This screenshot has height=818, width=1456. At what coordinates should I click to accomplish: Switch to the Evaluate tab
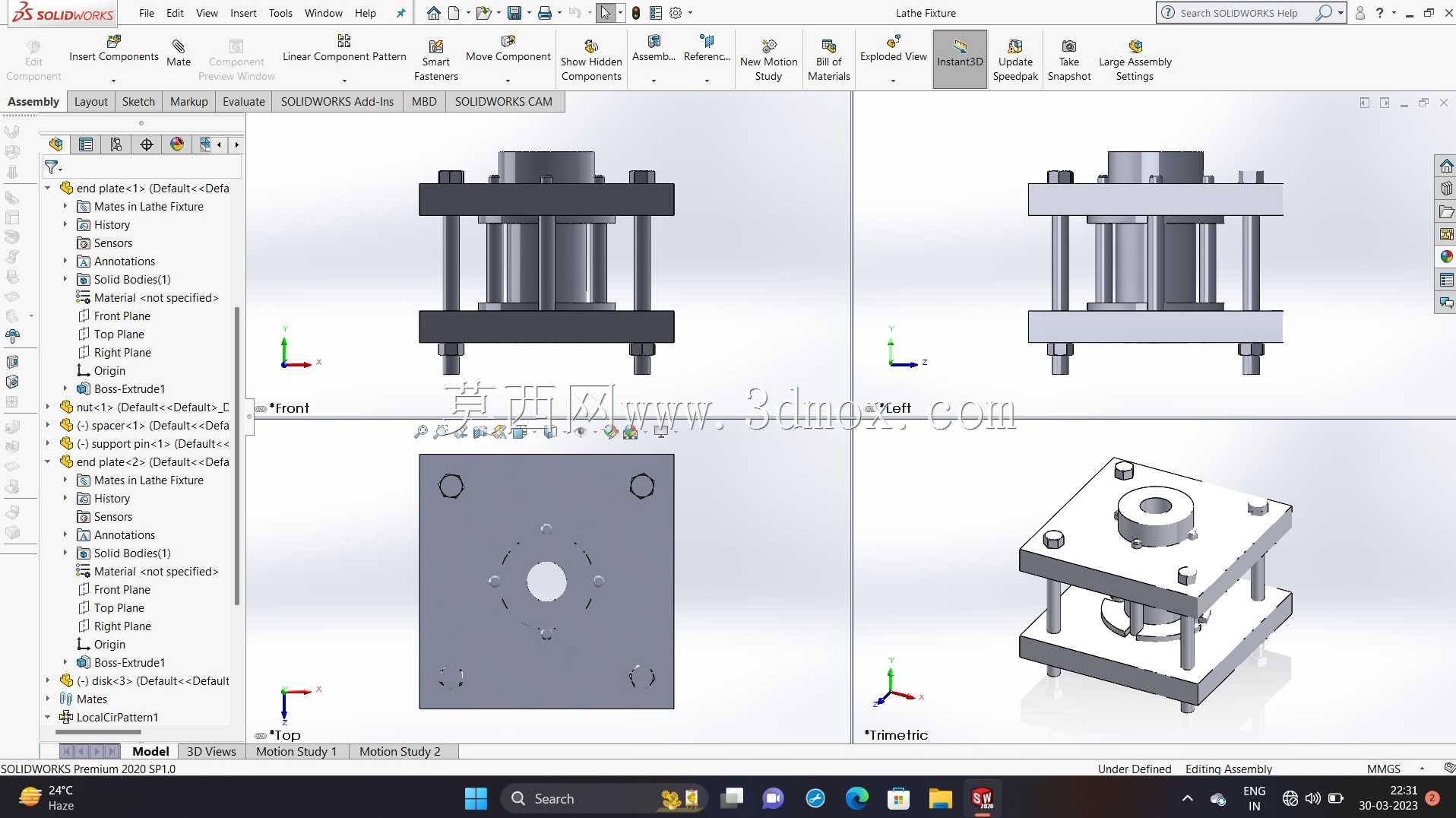tap(244, 101)
